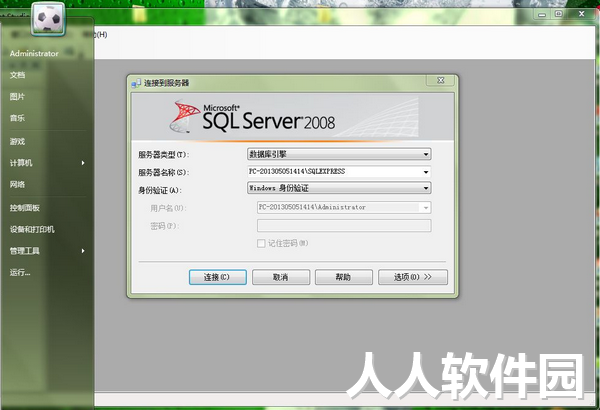The width and height of the screenshot is (600, 410).
Task: Open 设备和打印机 devices and printers
Action: [32, 229]
